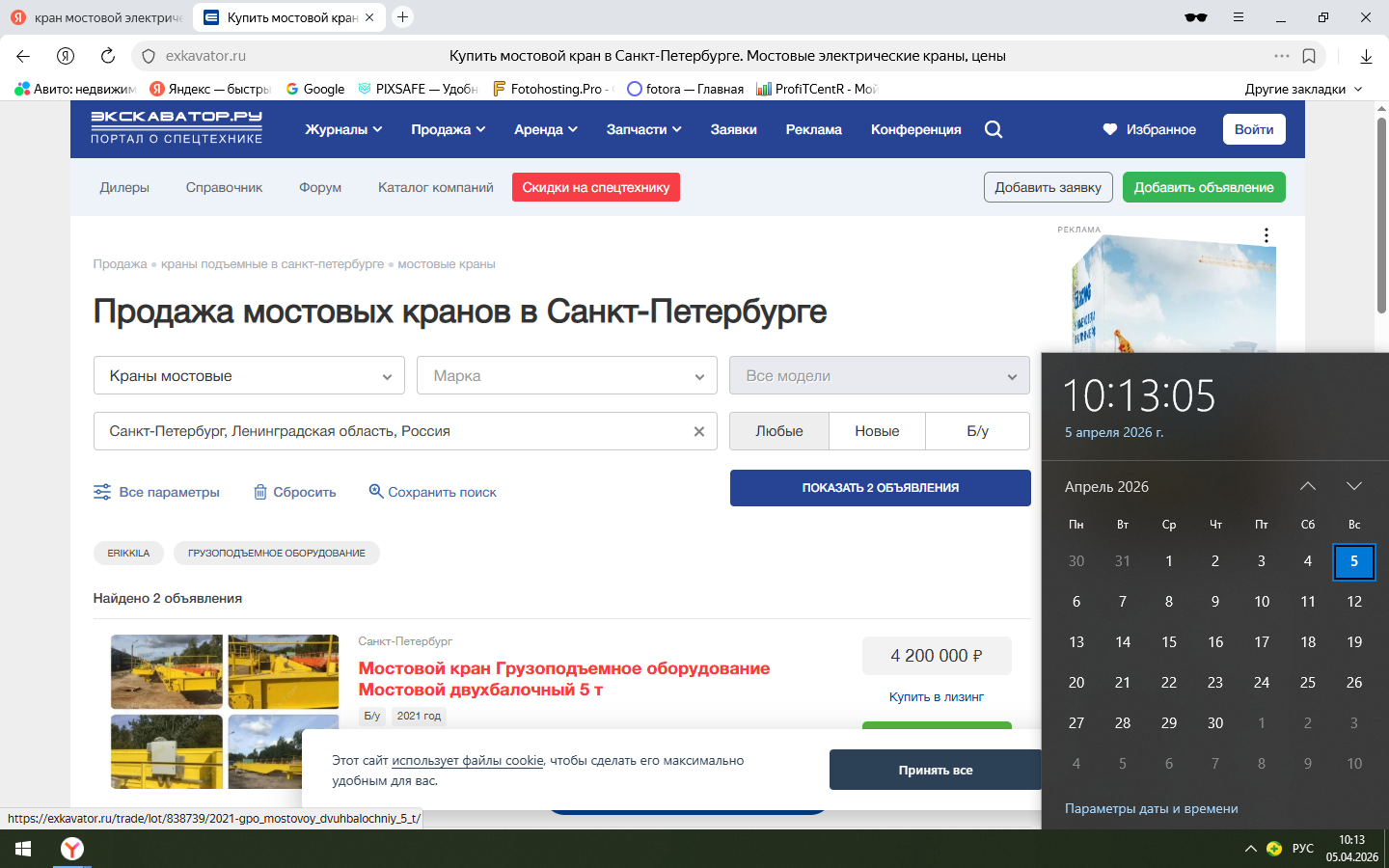Select the Любые condition filter
Screen dimensions: 1389x868
click(x=778, y=431)
